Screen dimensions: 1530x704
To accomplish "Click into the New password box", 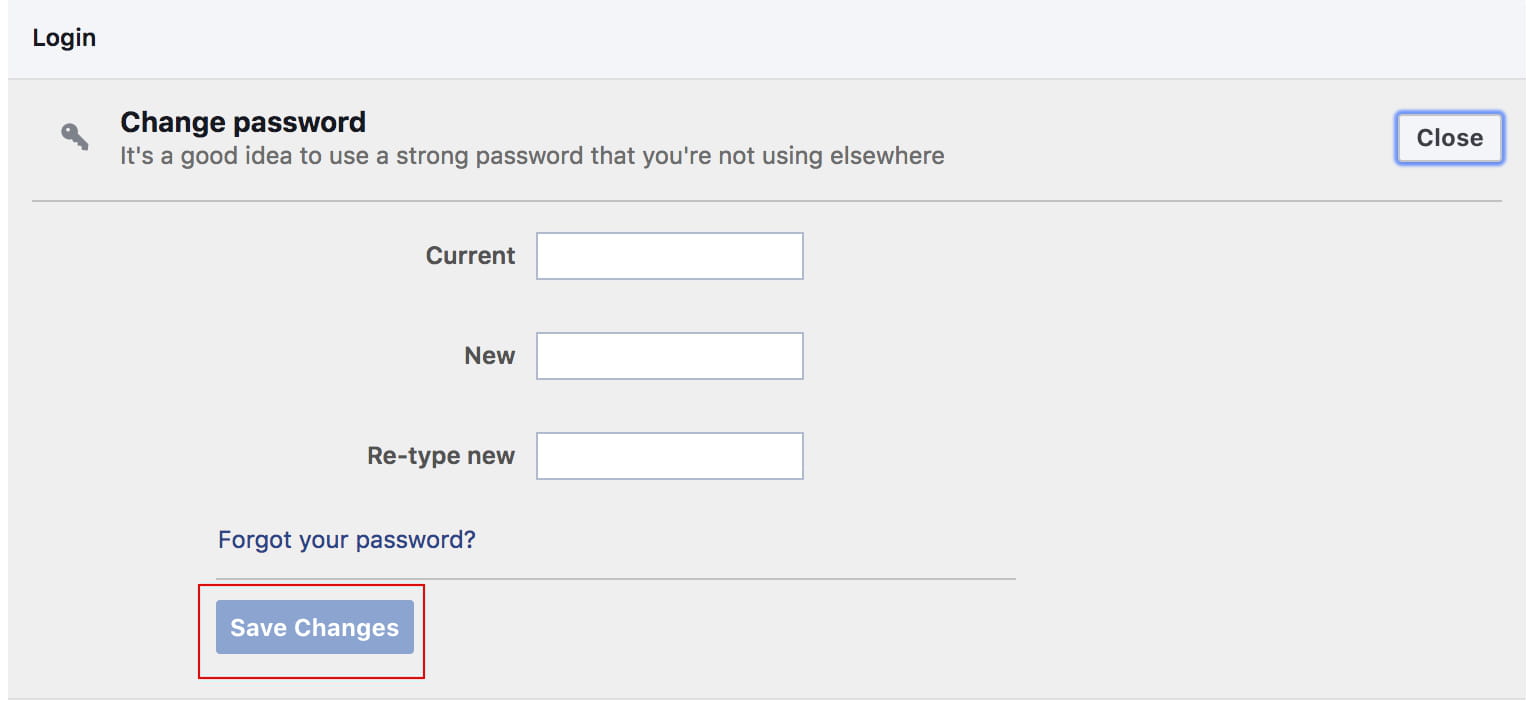I will [x=669, y=356].
